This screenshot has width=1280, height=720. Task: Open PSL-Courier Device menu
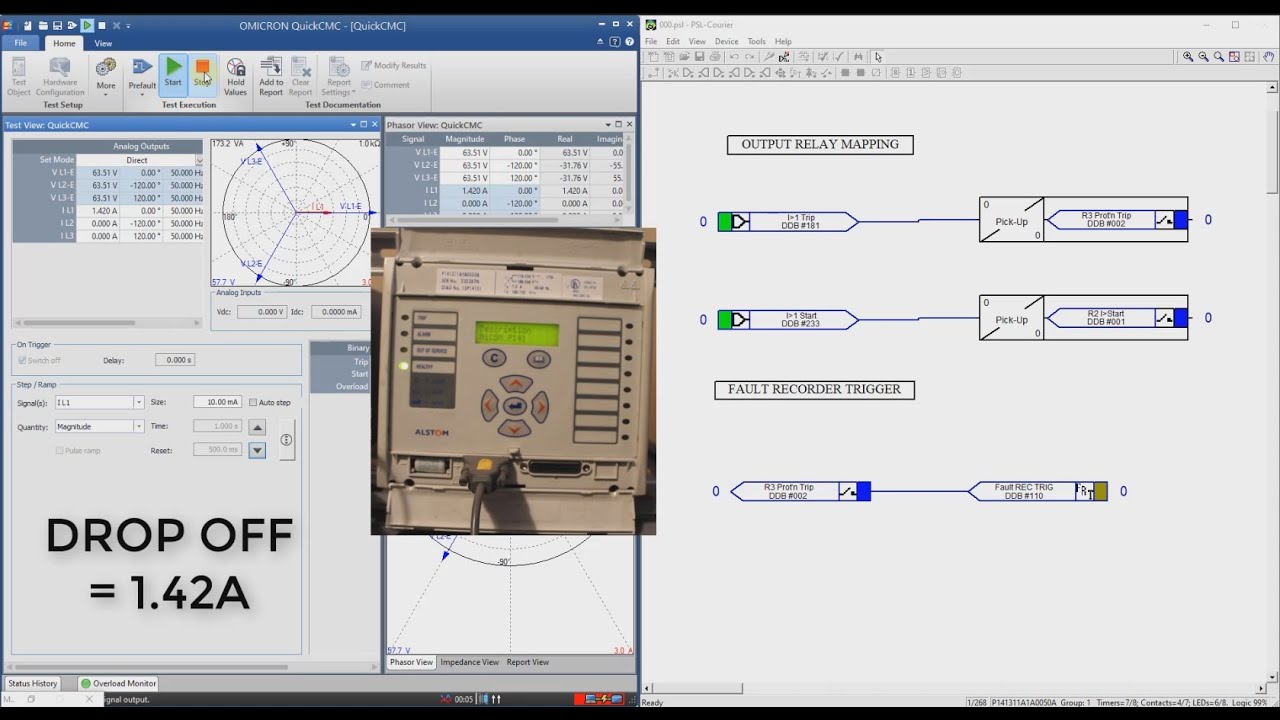[x=726, y=42]
